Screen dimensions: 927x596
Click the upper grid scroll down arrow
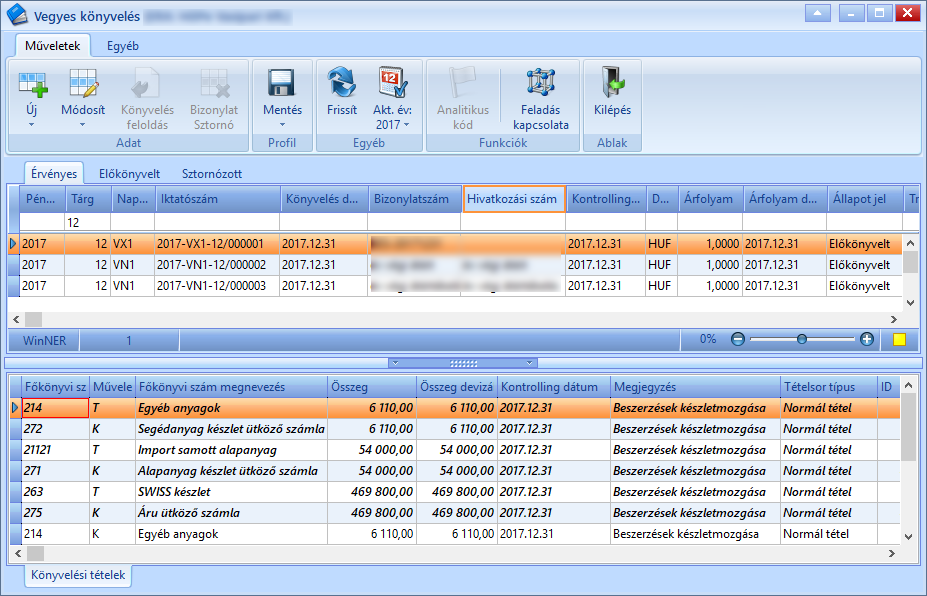910,303
